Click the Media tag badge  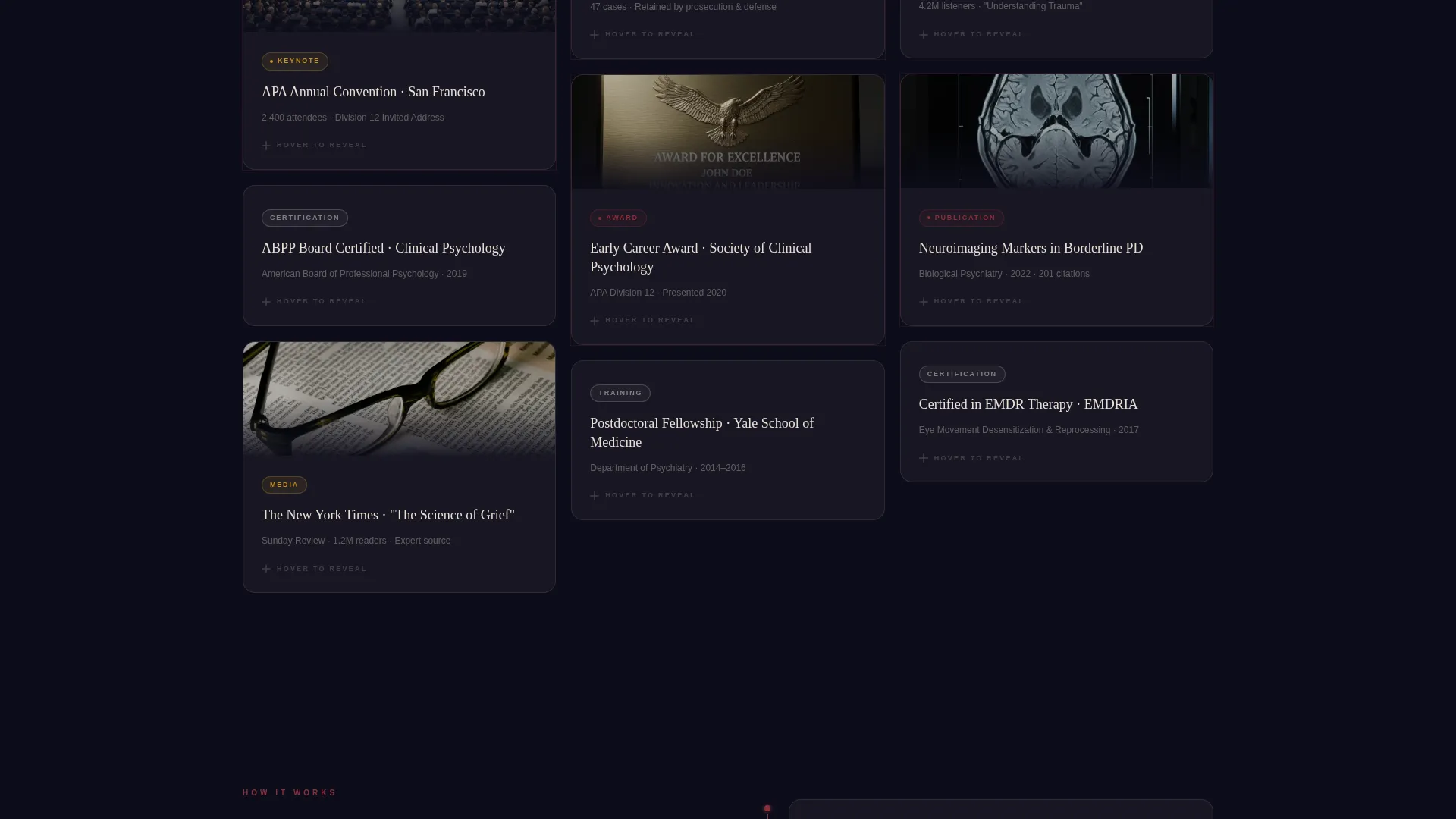(284, 485)
